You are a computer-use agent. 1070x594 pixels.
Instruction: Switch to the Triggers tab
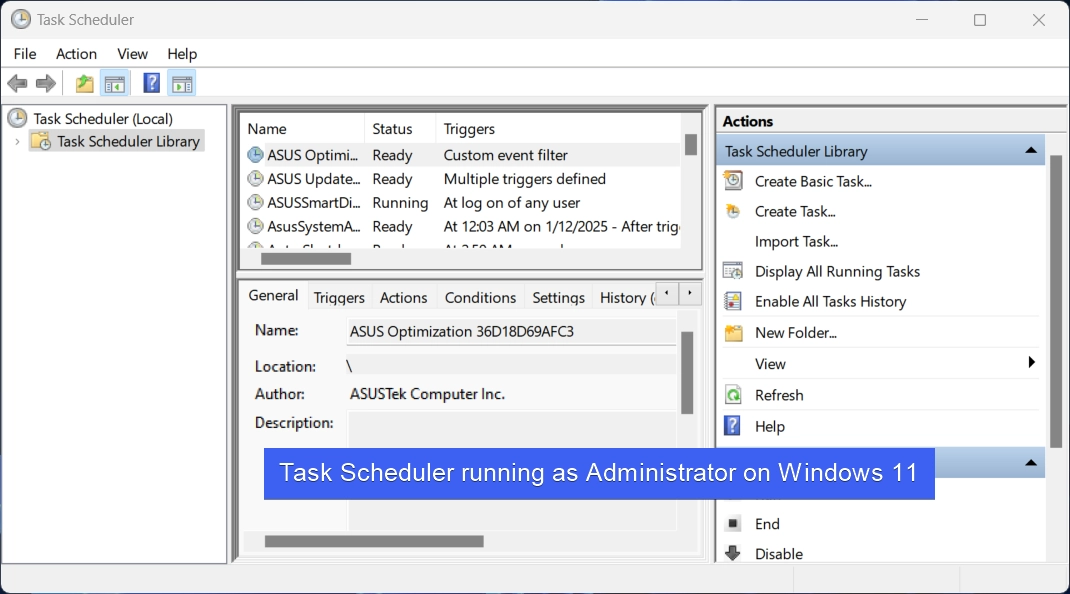(339, 298)
